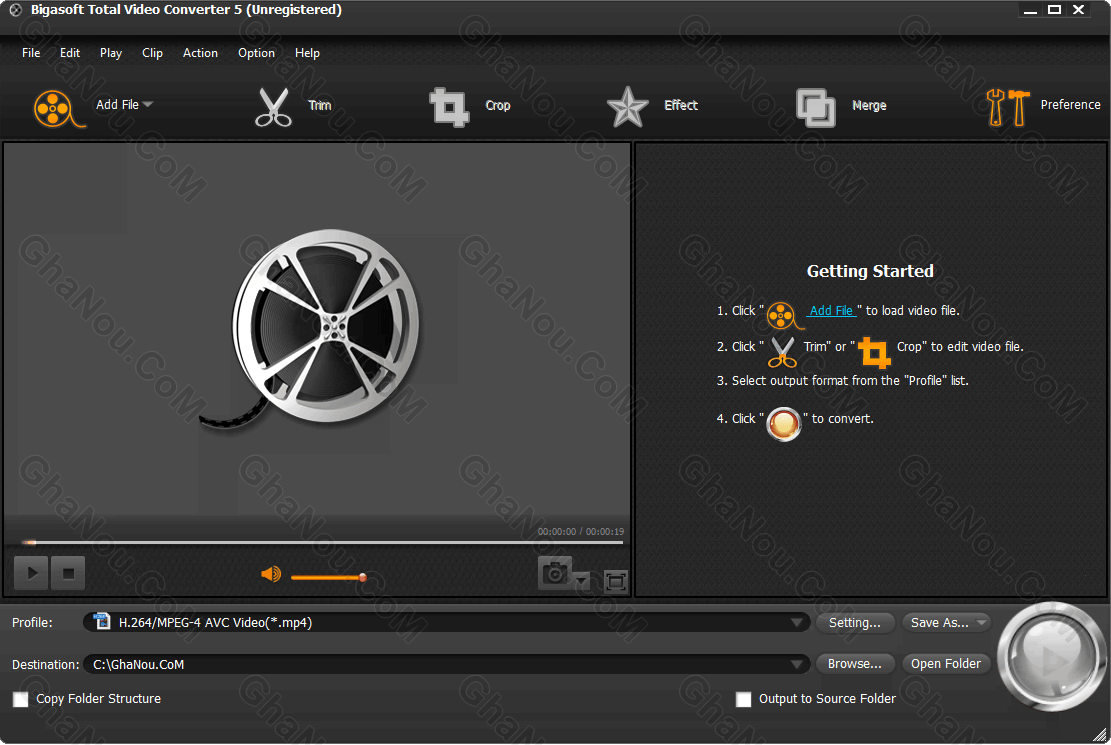Open the Edit menu
This screenshot has height=745, width=1111.
tap(69, 53)
